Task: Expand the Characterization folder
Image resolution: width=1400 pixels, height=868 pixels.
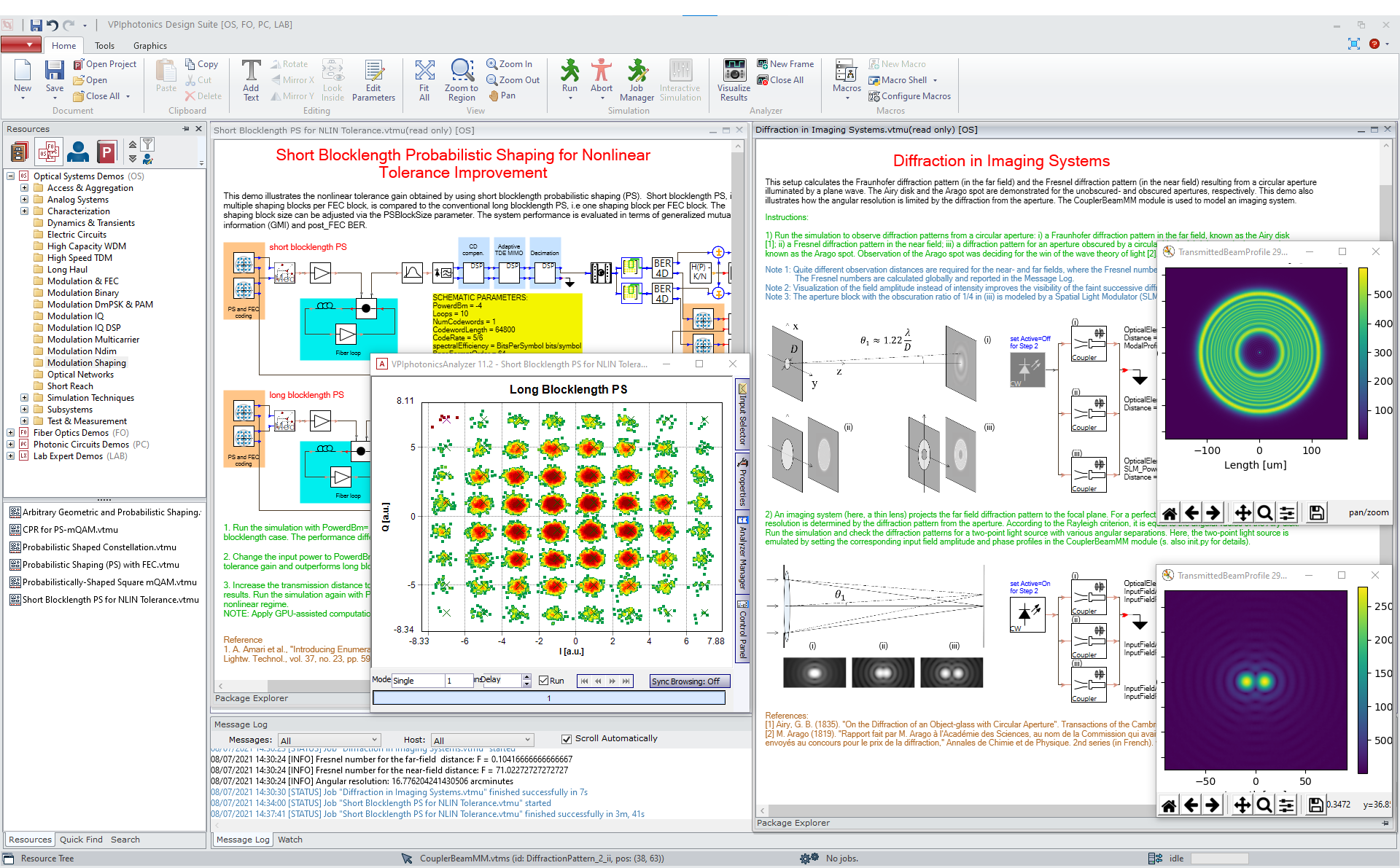Action: [24, 211]
